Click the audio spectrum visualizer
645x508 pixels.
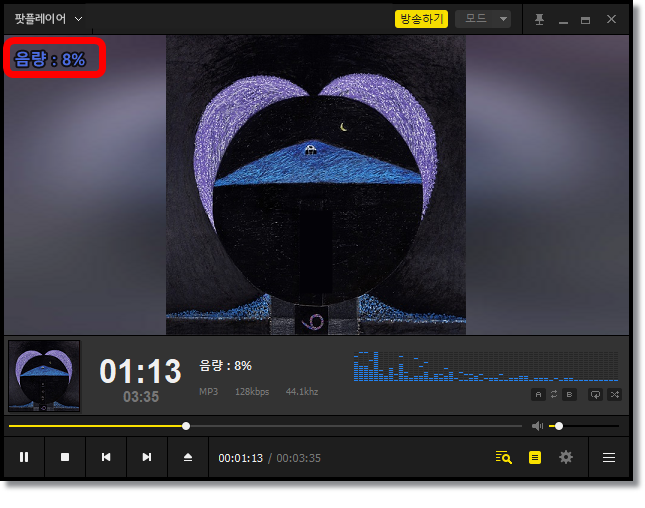coord(486,366)
